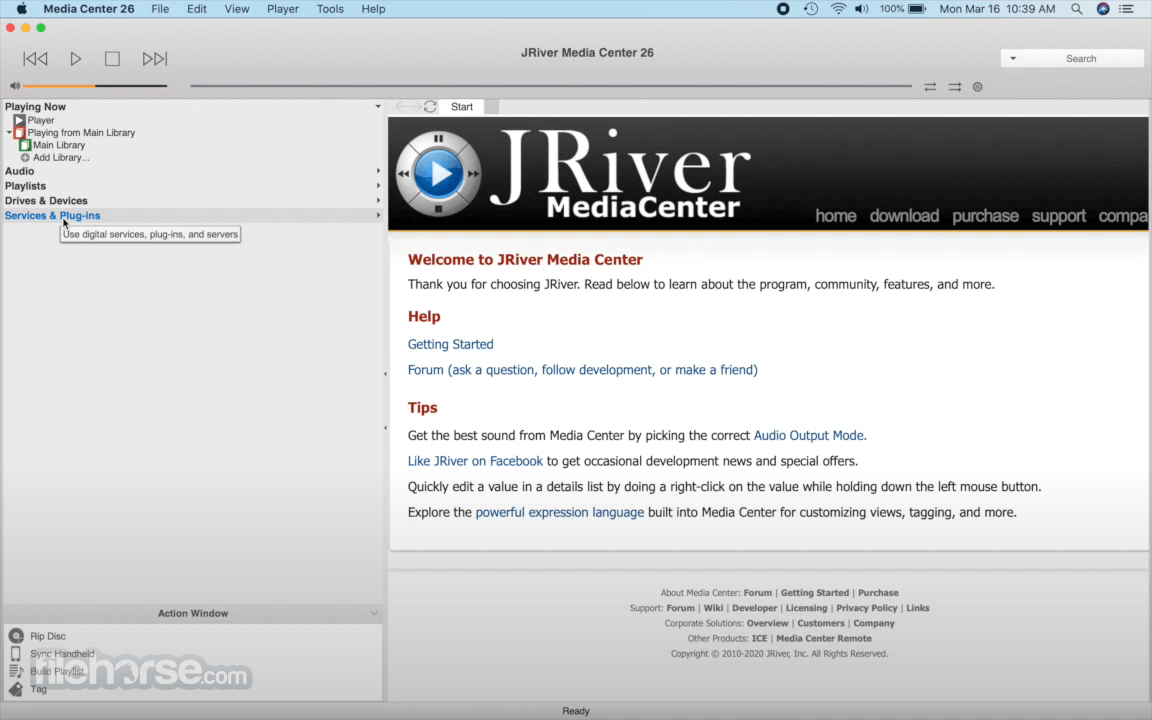Open the search options dropdown arrow
This screenshot has height=720, width=1152.
tap(1013, 59)
